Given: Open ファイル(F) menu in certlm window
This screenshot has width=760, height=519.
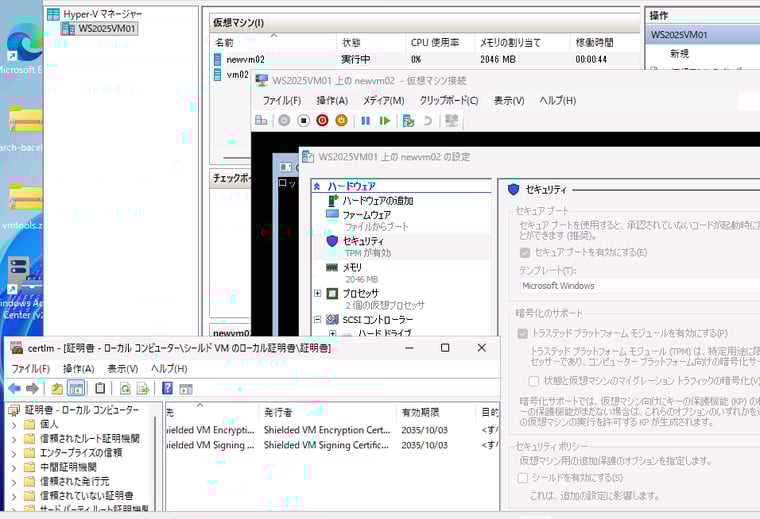Looking at the screenshot, I should coord(31,369).
